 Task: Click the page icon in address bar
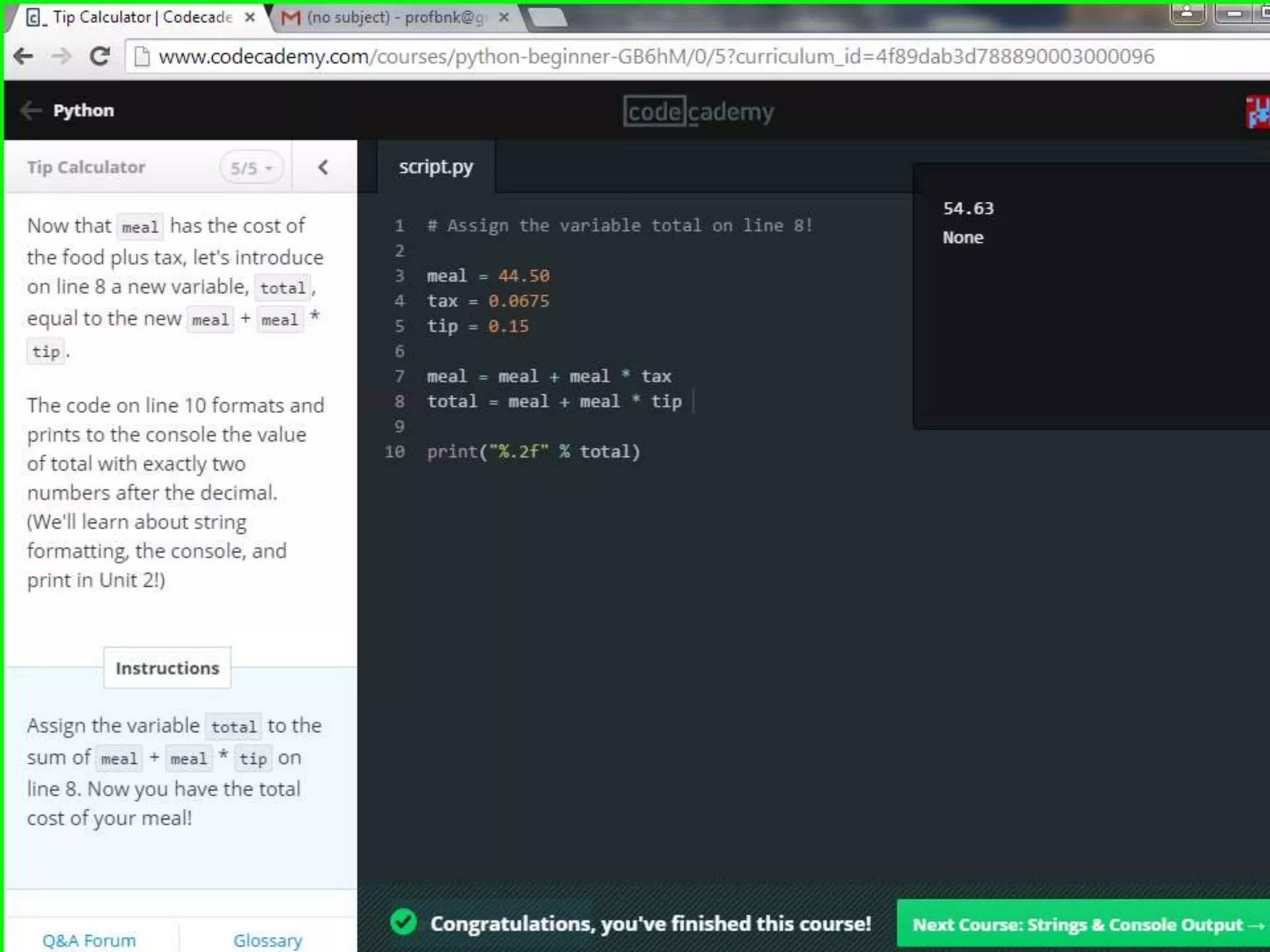[x=142, y=57]
